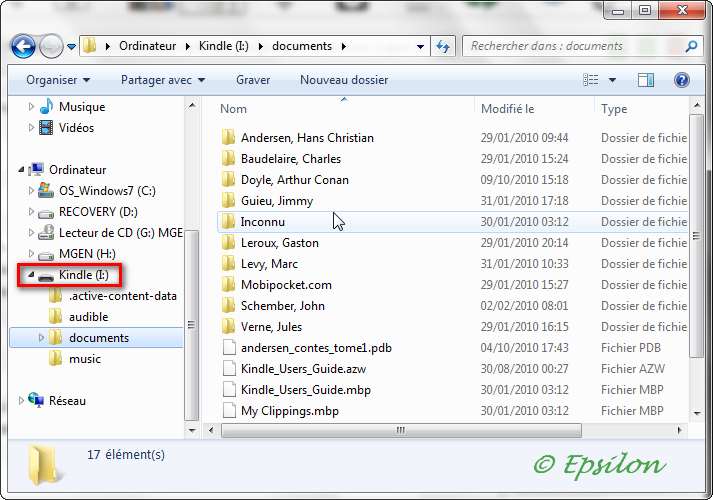The image size is (713, 500).
Task: Sort by the Modifié le column header
Action: point(507,109)
